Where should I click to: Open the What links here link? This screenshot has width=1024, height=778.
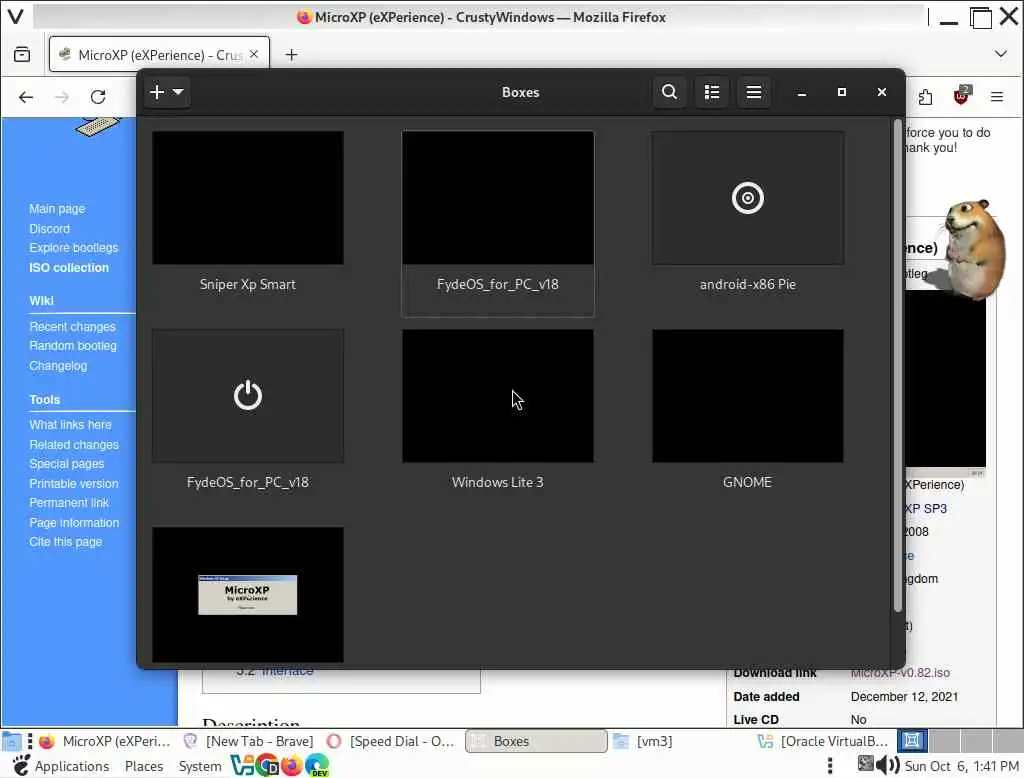pos(71,425)
